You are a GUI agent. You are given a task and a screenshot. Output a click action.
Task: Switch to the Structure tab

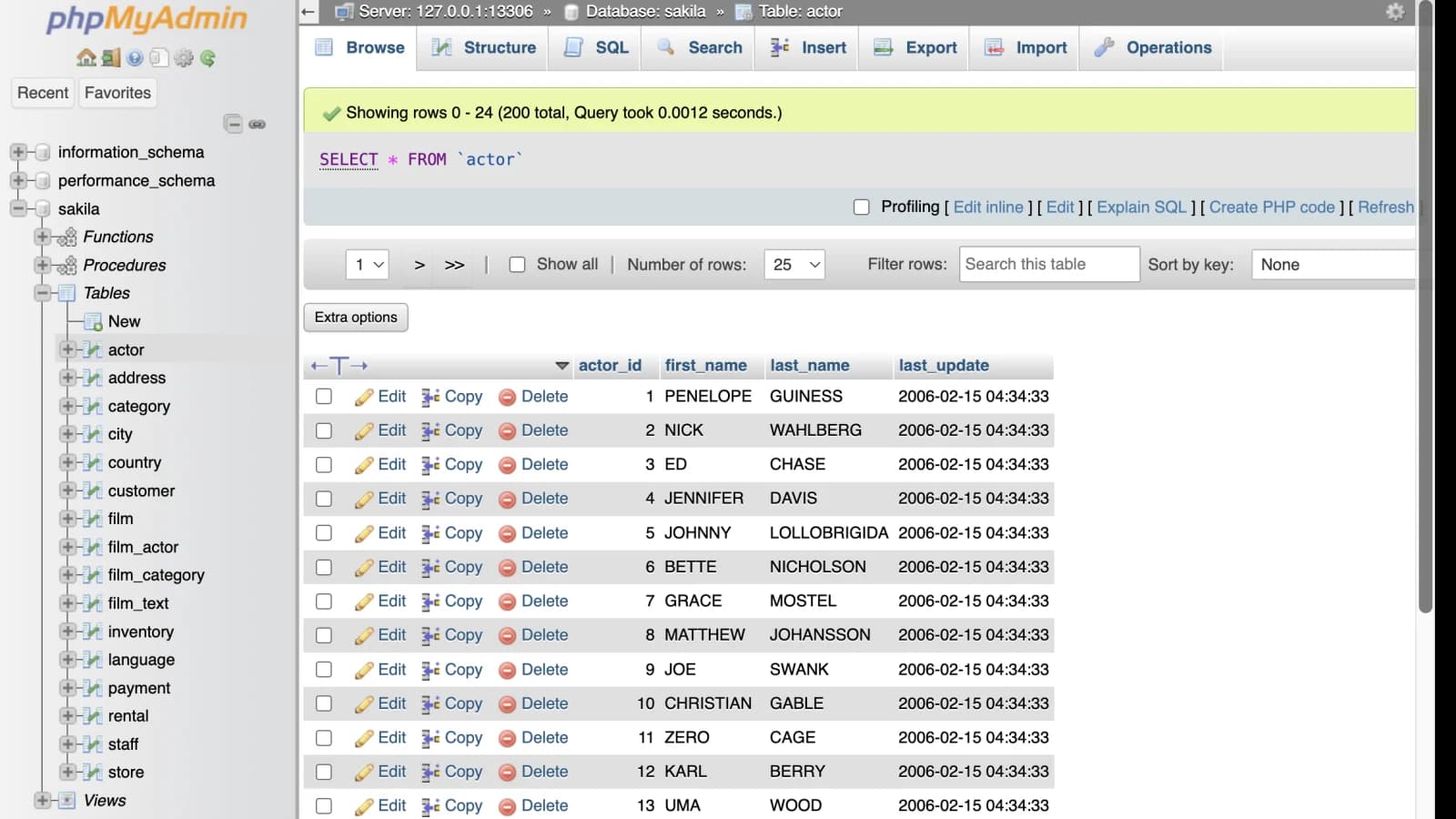click(483, 48)
